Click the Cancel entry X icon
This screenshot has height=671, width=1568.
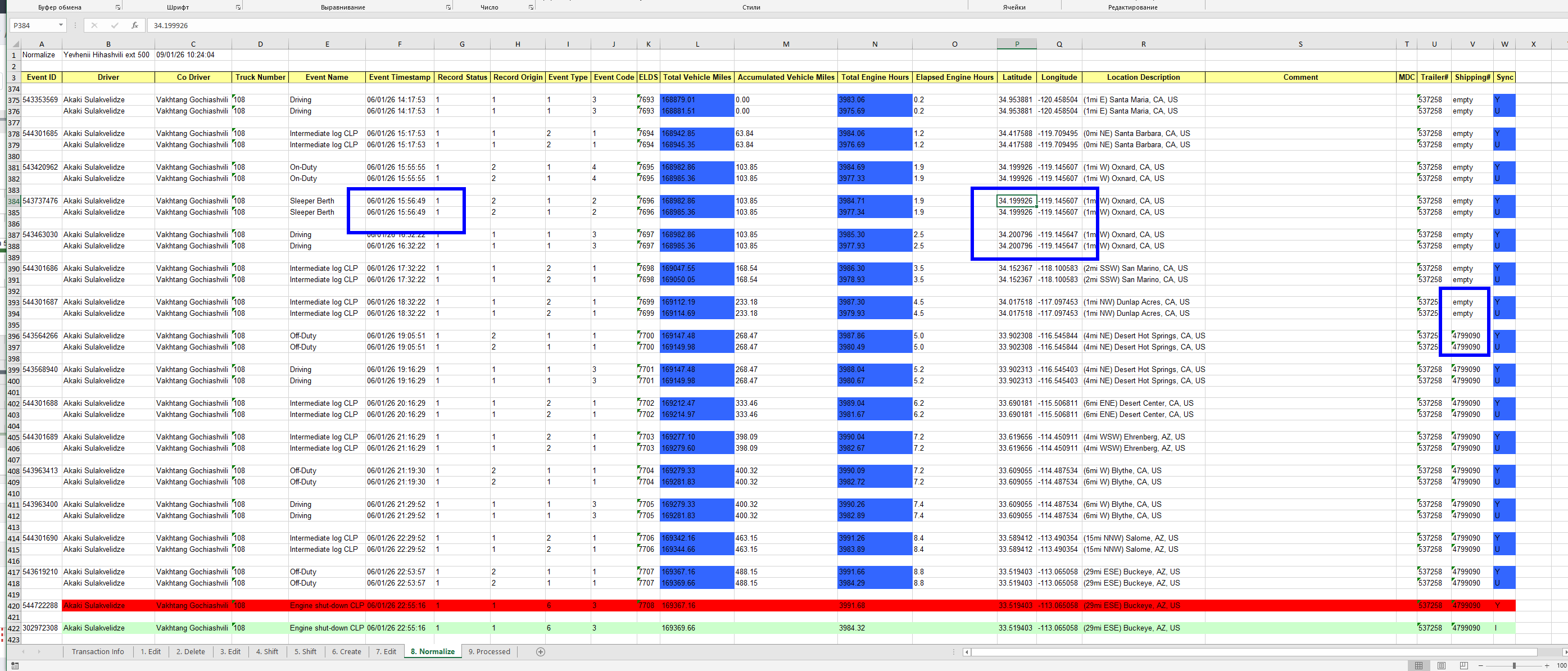click(94, 26)
